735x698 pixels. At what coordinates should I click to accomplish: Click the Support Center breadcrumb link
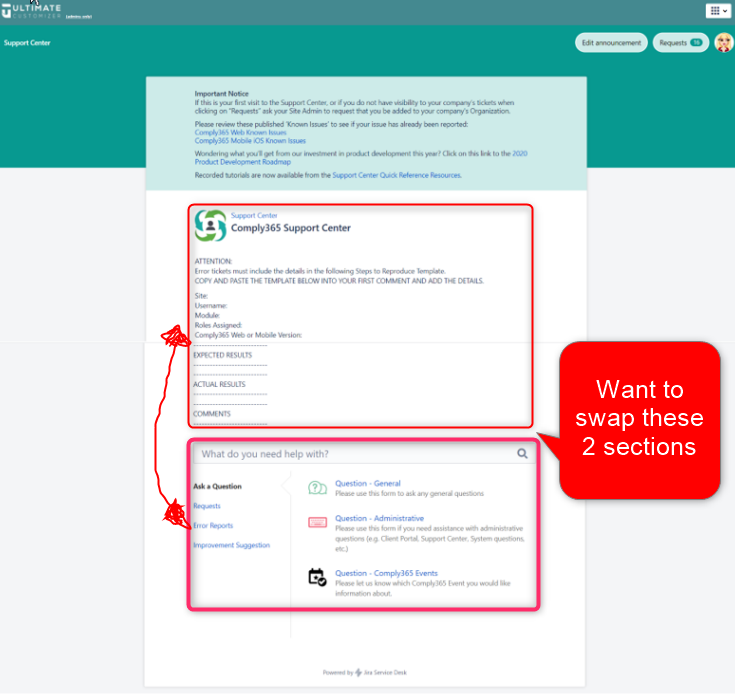coord(254,215)
